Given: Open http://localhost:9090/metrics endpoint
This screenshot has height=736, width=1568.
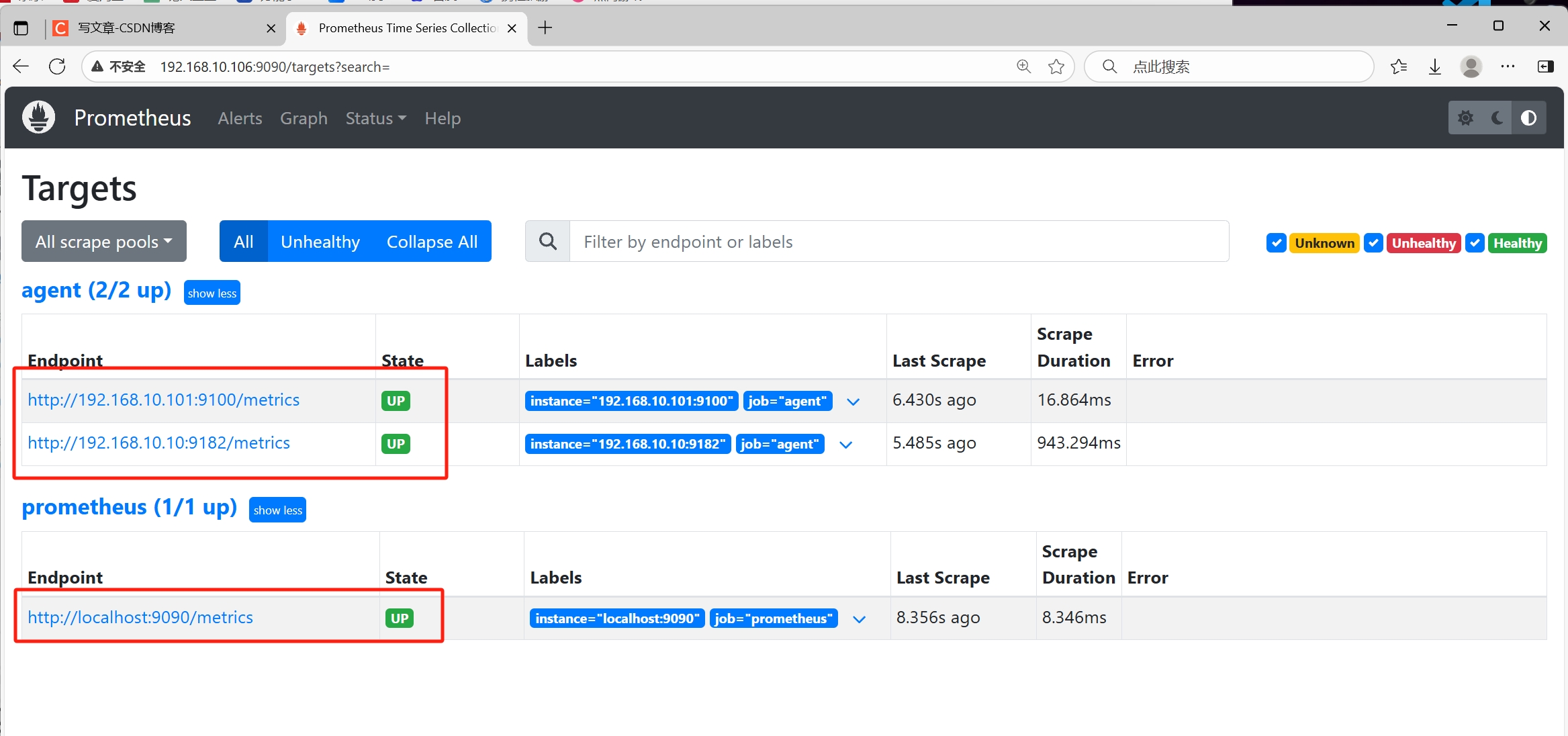Looking at the screenshot, I should [x=140, y=617].
